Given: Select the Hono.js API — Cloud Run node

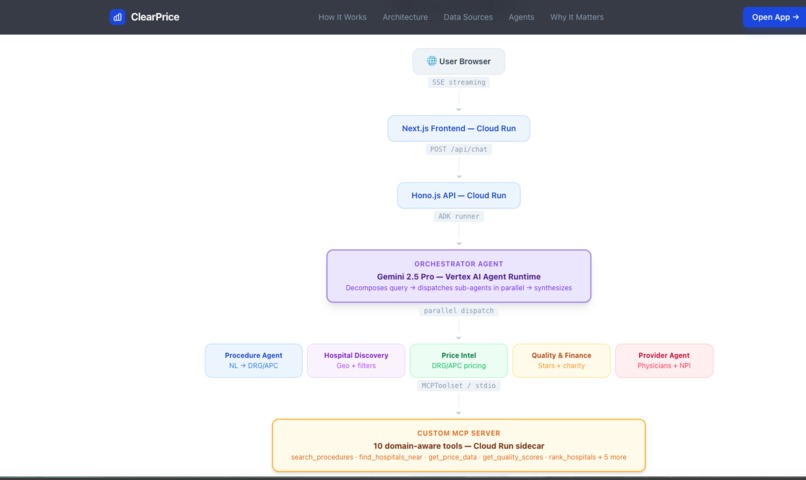Looking at the screenshot, I should (x=459, y=195).
